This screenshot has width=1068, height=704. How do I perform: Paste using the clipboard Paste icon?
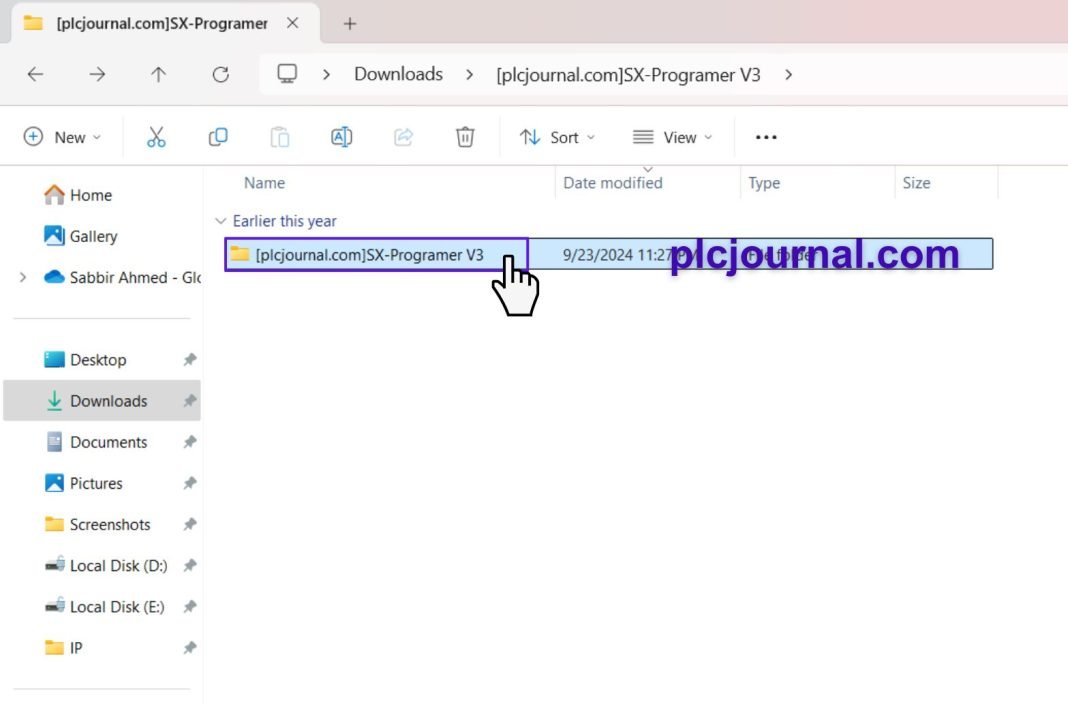point(280,137)
